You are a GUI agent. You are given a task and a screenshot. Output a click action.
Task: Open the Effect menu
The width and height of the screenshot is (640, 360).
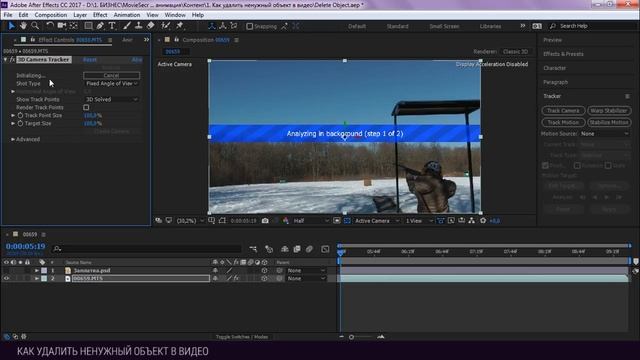[x=100, y=15]
